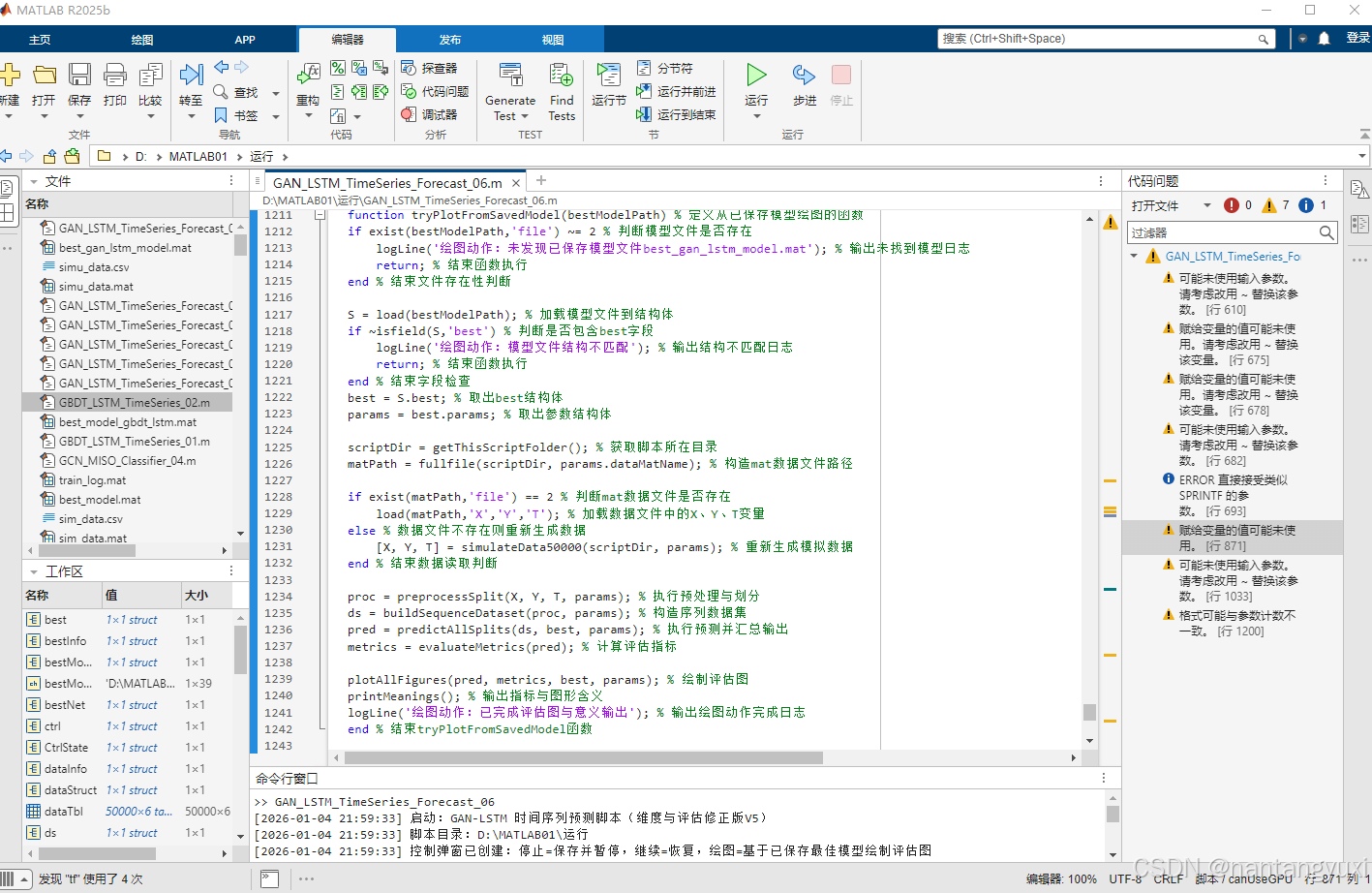The width and height of the screenshot is (1372, 893).
Task: Click the file panel vertical scrollbar thumb
Action: pos(240,244)
